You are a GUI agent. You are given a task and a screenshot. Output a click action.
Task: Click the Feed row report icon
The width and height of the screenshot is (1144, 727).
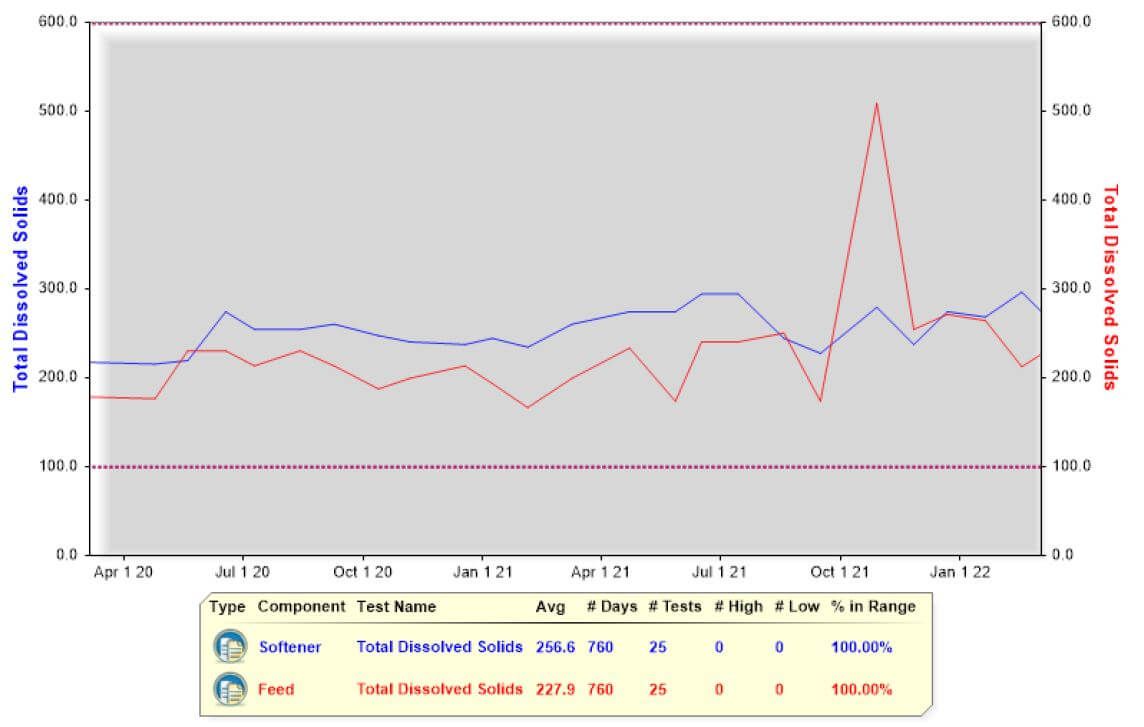[230, 689]
